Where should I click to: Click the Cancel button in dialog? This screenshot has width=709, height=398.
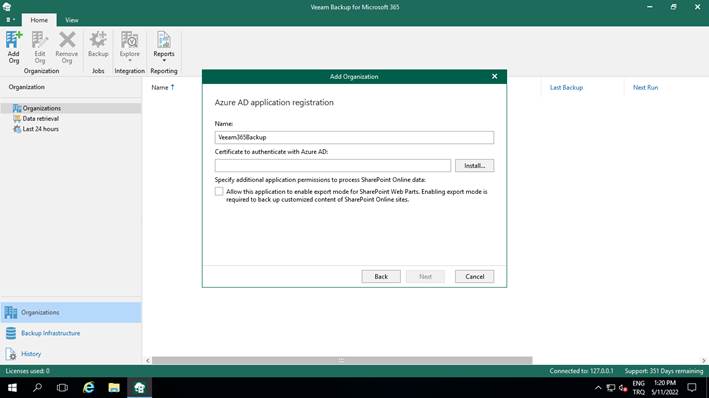click(x=474, y=276)
